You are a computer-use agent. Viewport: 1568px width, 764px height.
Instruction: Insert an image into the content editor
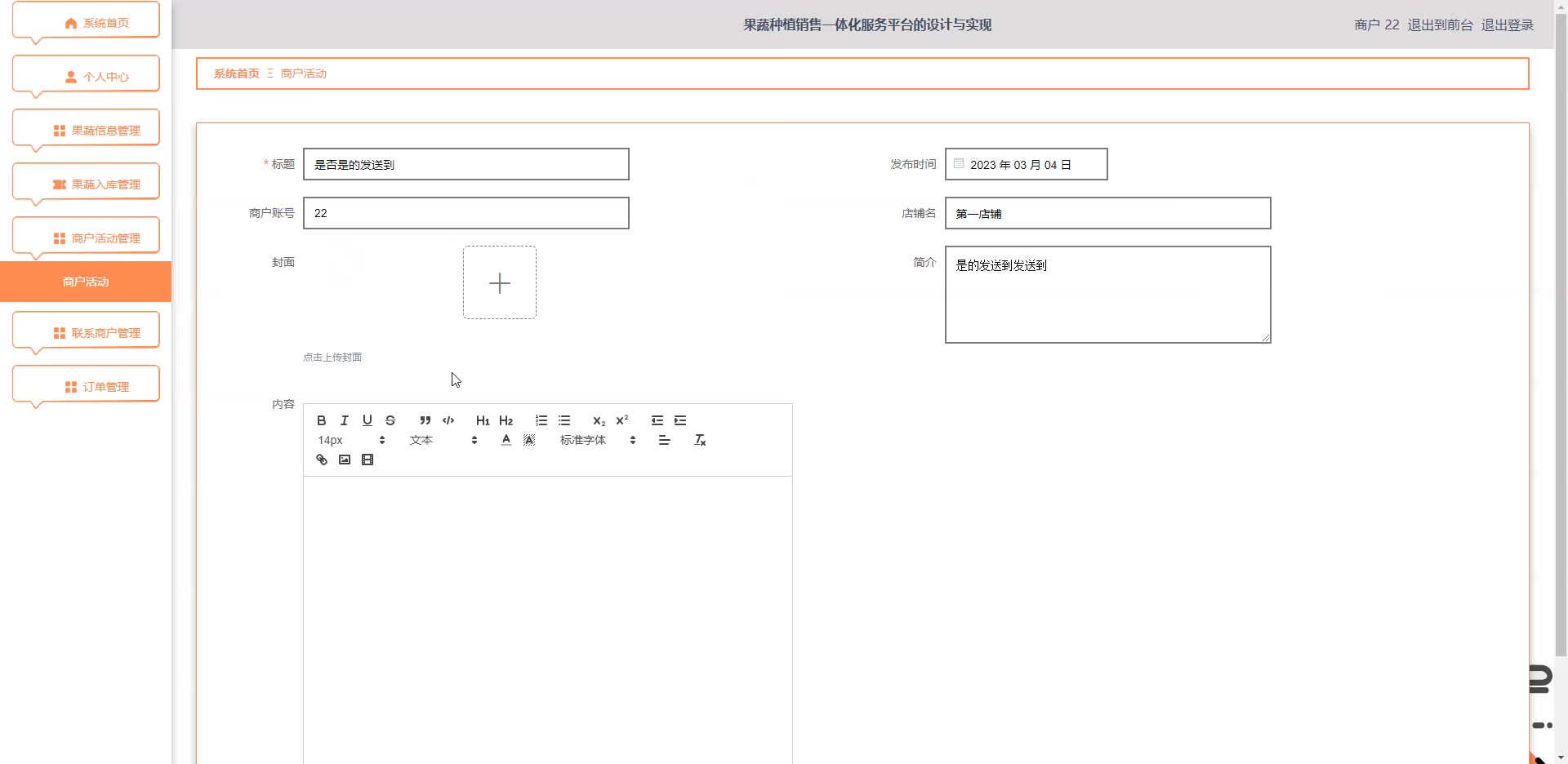click(345, 460)
